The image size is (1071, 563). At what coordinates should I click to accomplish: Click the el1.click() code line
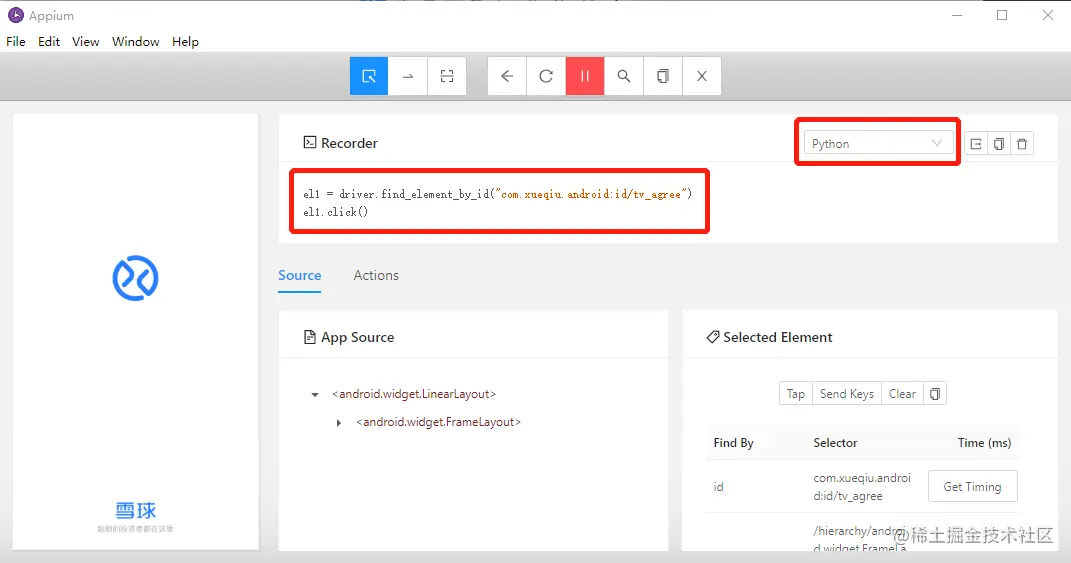click(335, 212)
